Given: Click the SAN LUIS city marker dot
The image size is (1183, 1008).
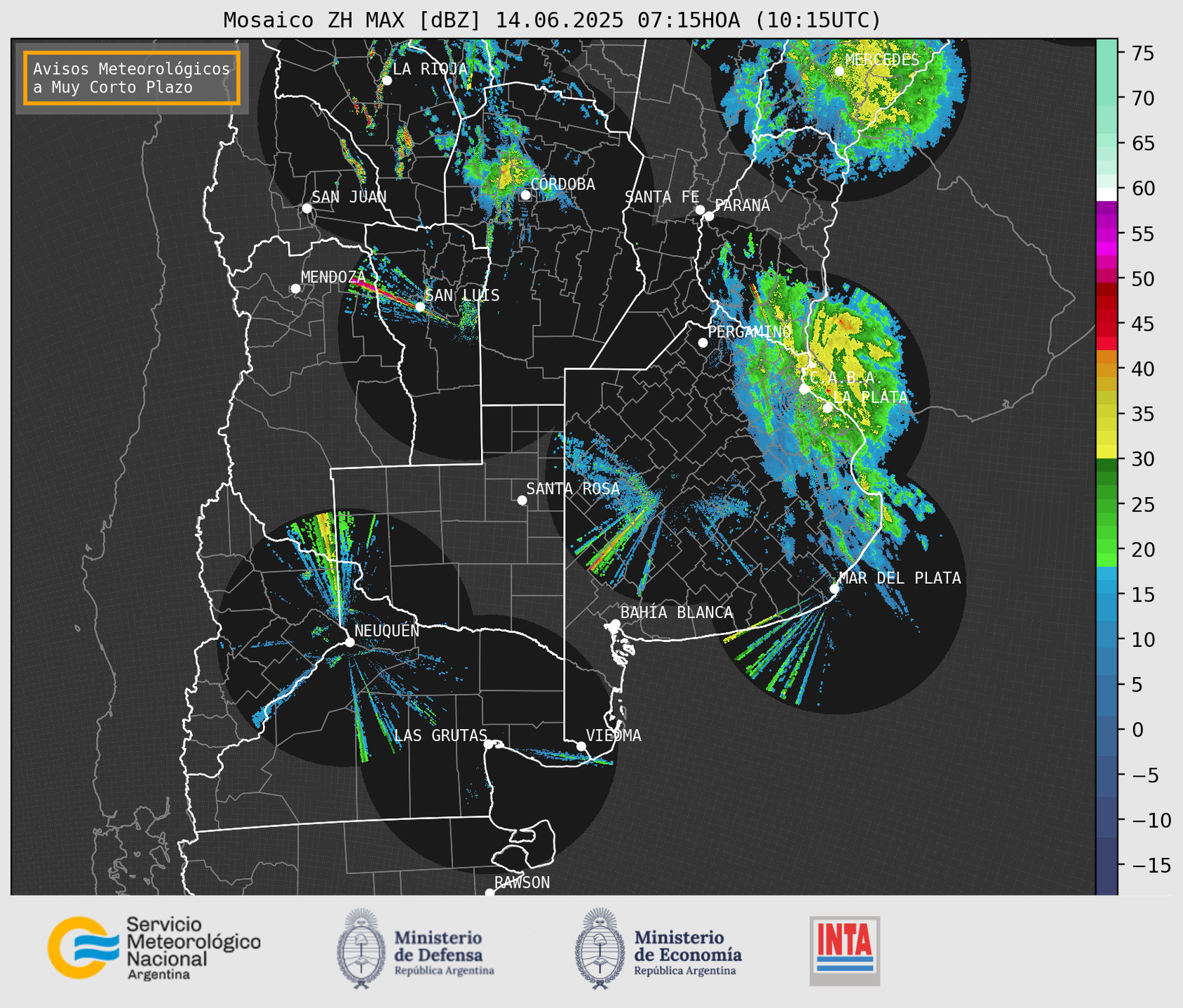Looking at the screenshot, I should point(420,307).
